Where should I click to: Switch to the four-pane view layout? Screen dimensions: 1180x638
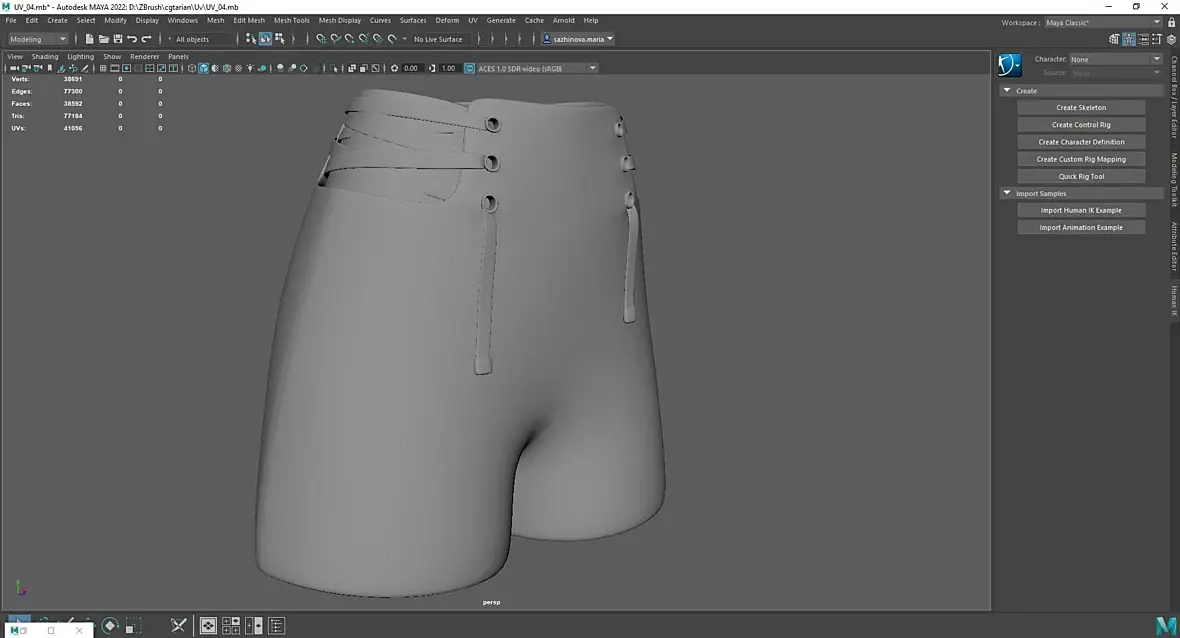pyautogui.click(x=231, y=626)
